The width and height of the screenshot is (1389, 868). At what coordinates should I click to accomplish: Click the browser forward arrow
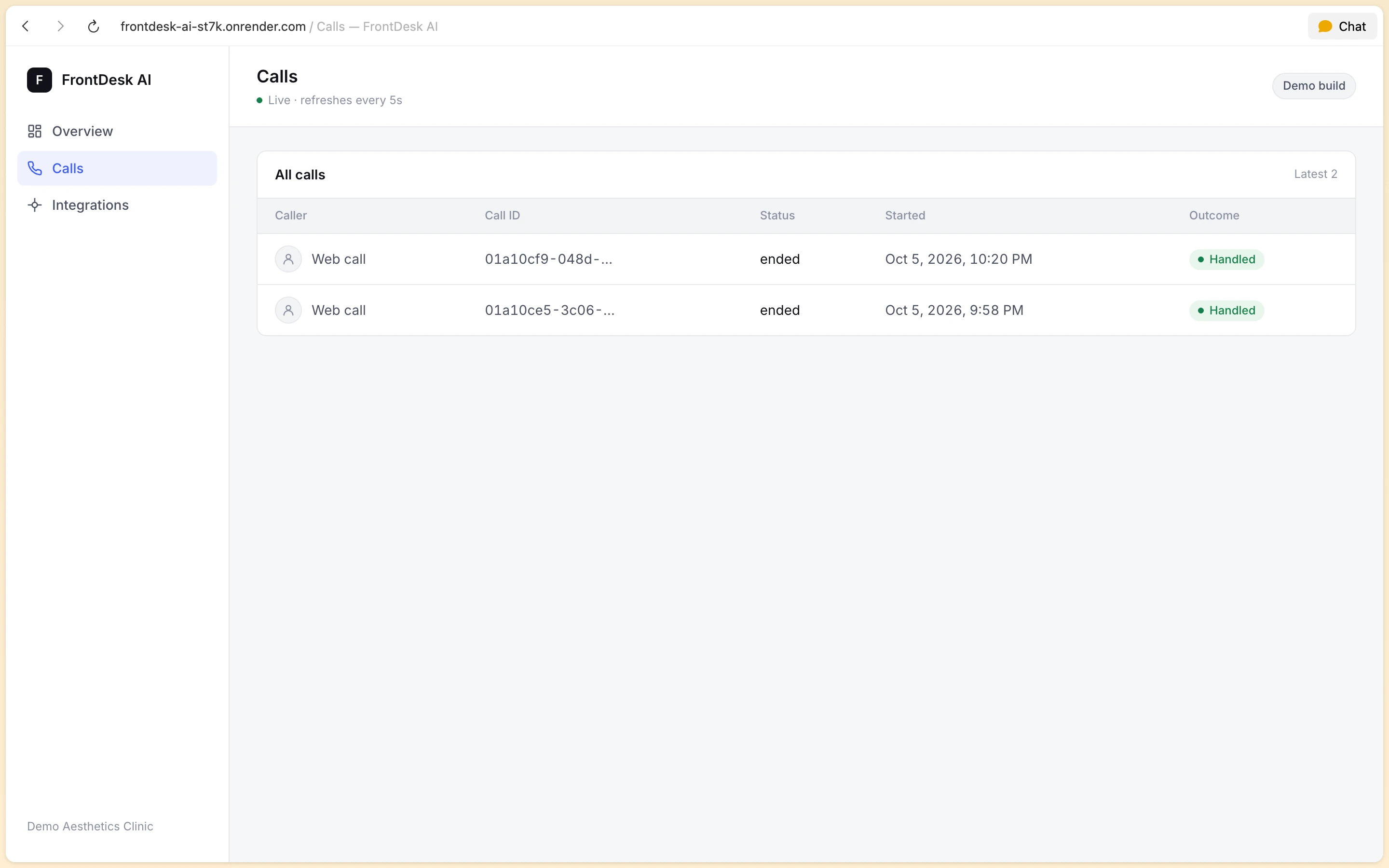click(x=60, y=27)
